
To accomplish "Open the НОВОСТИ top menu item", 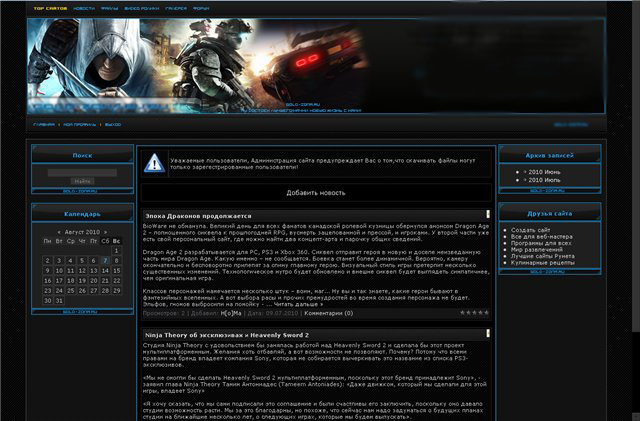I will 84,8.
